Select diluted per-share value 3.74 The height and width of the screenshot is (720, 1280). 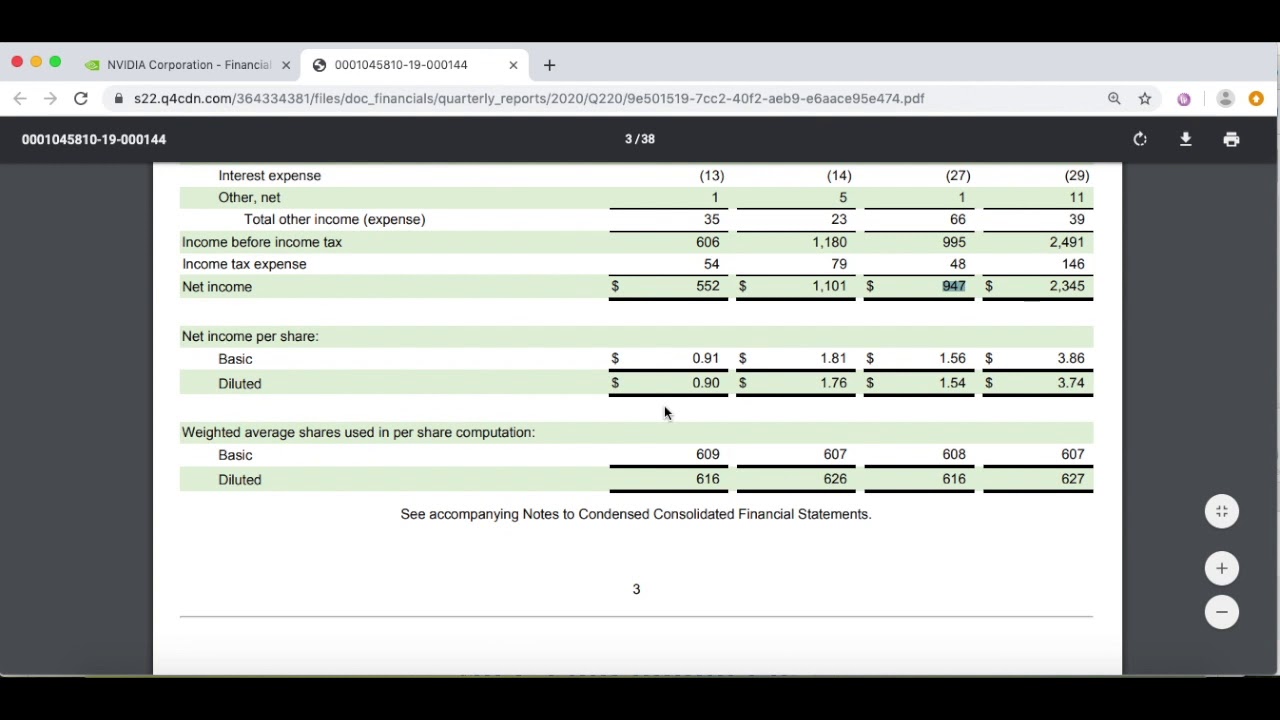point(1070,383)
